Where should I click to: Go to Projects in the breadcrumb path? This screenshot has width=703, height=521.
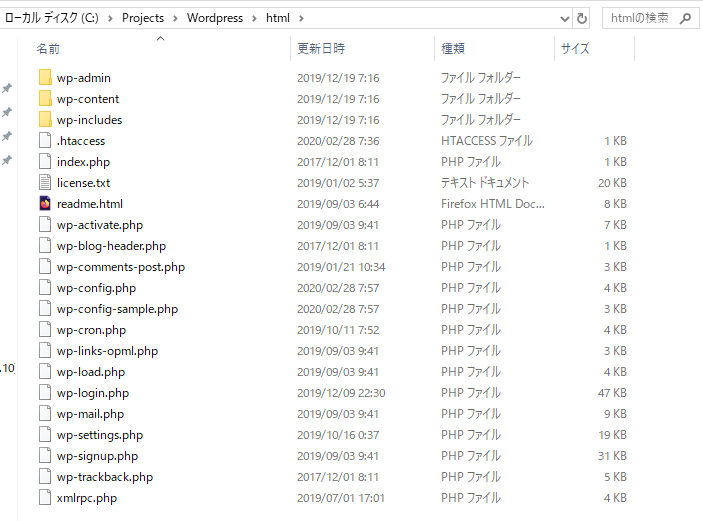click(x=143, y=18)
